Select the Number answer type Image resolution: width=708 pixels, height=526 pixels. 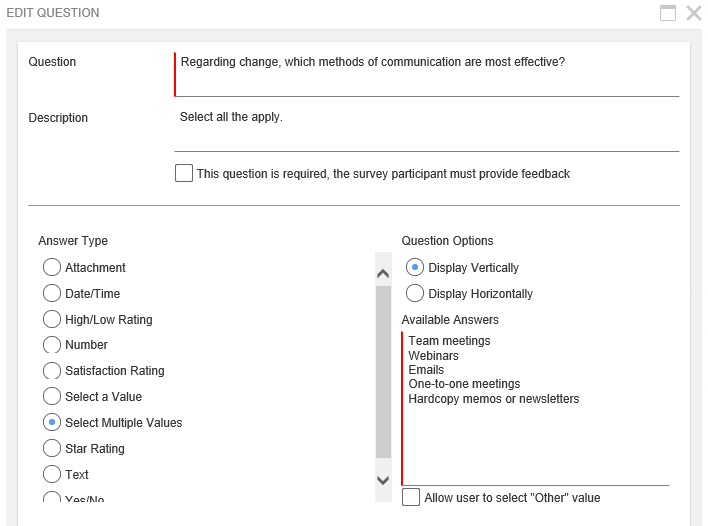(x=52, y=344)
